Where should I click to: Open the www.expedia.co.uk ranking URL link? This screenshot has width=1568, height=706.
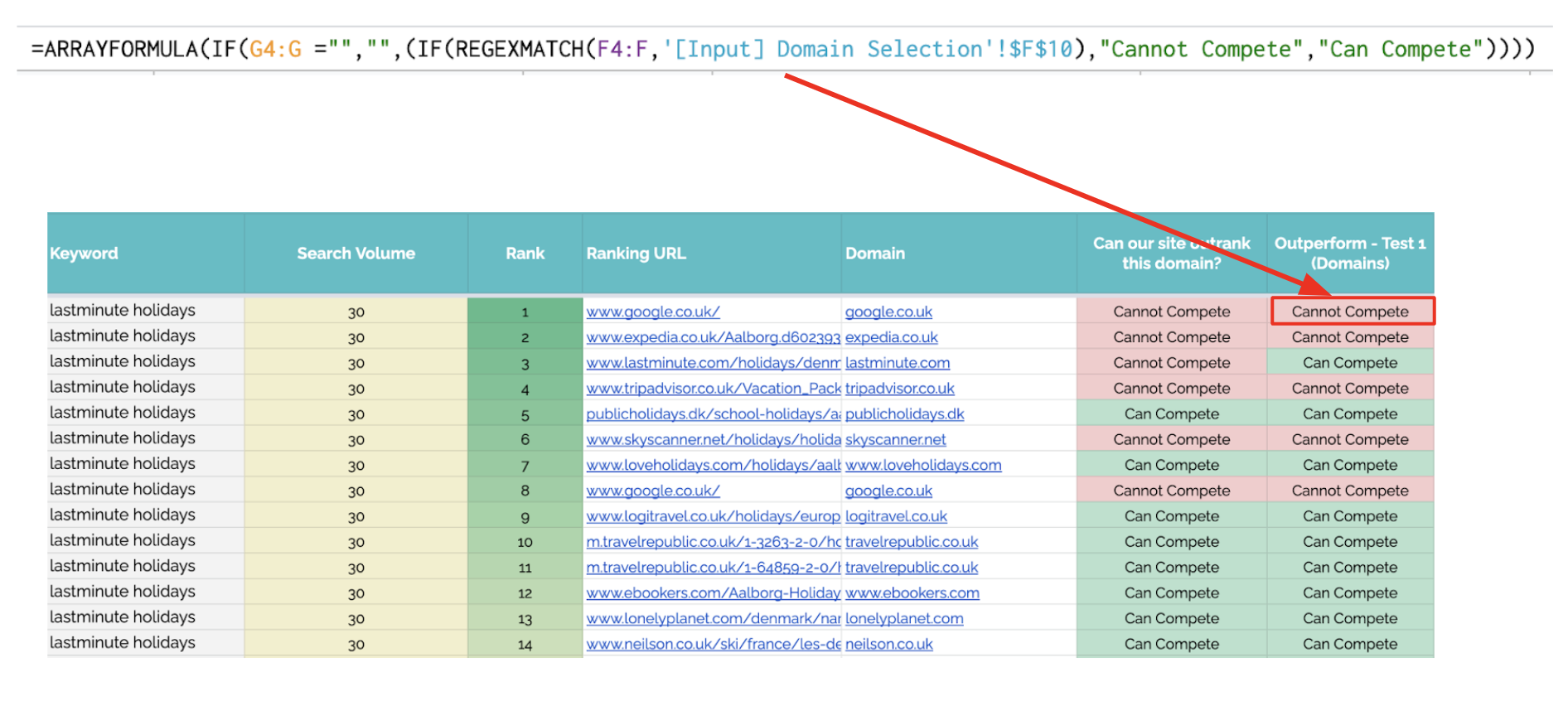(712, 337)
